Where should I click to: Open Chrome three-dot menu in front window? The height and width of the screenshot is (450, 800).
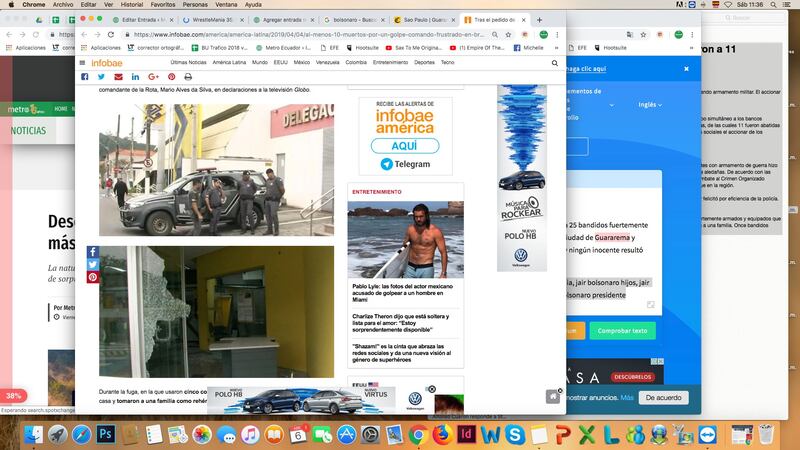tap(557, 35)
